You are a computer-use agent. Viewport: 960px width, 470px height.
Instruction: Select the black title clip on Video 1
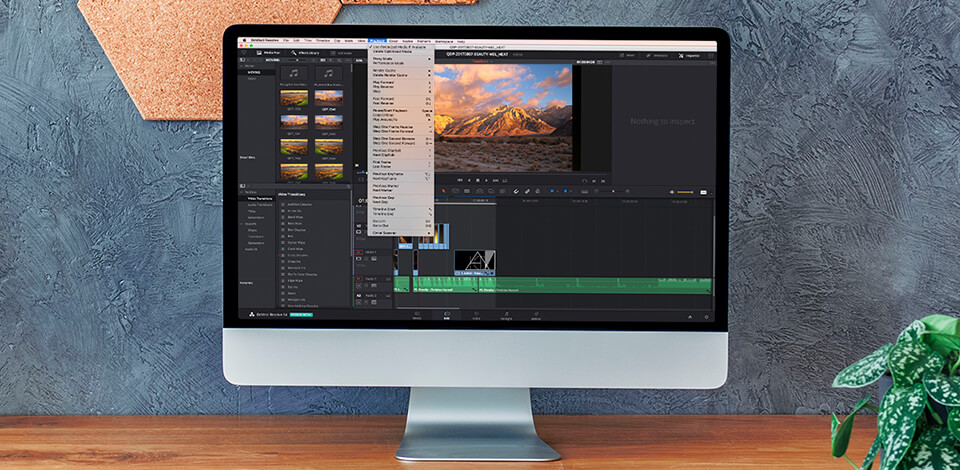(x=474, y=263)
